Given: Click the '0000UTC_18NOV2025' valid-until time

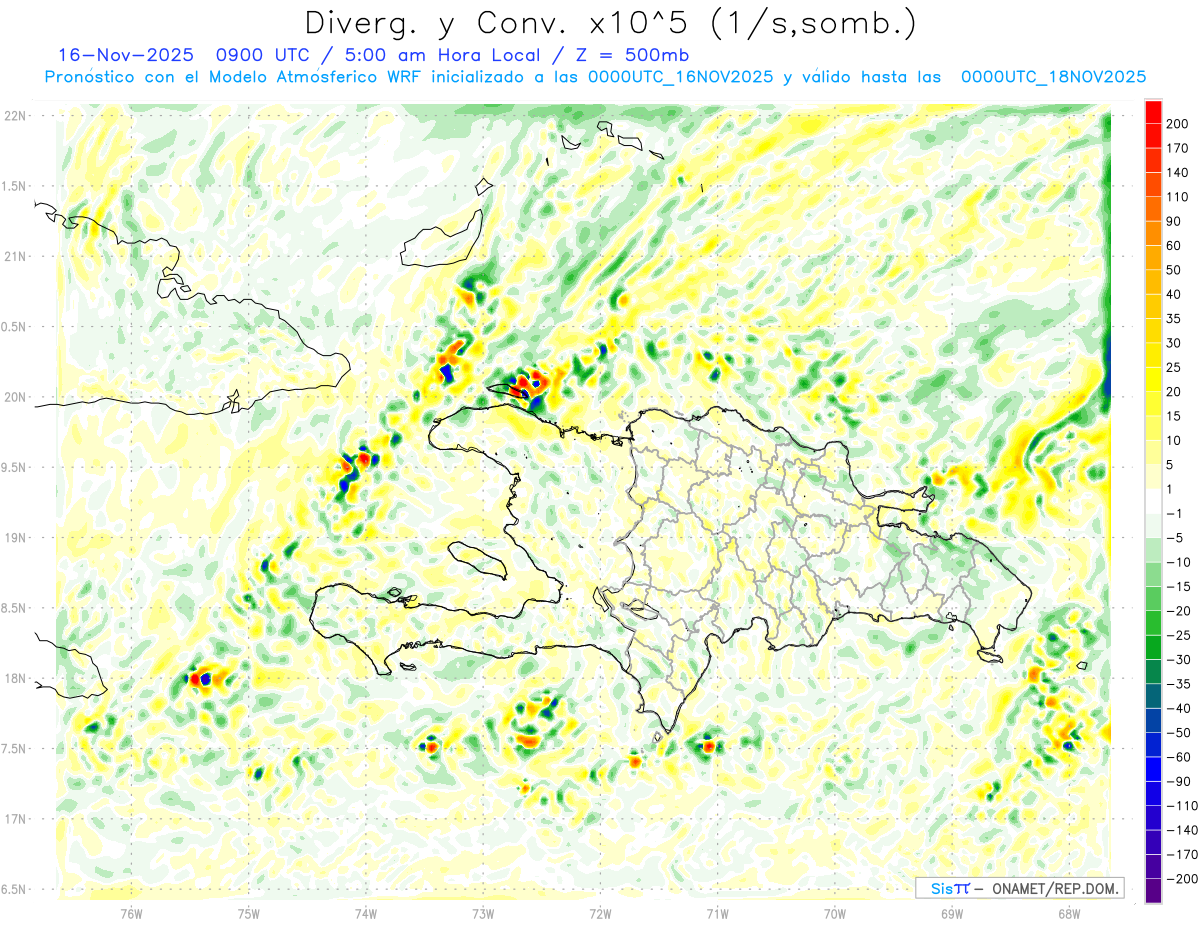Looking at the screenshot, I should (x=1053, y=77).
